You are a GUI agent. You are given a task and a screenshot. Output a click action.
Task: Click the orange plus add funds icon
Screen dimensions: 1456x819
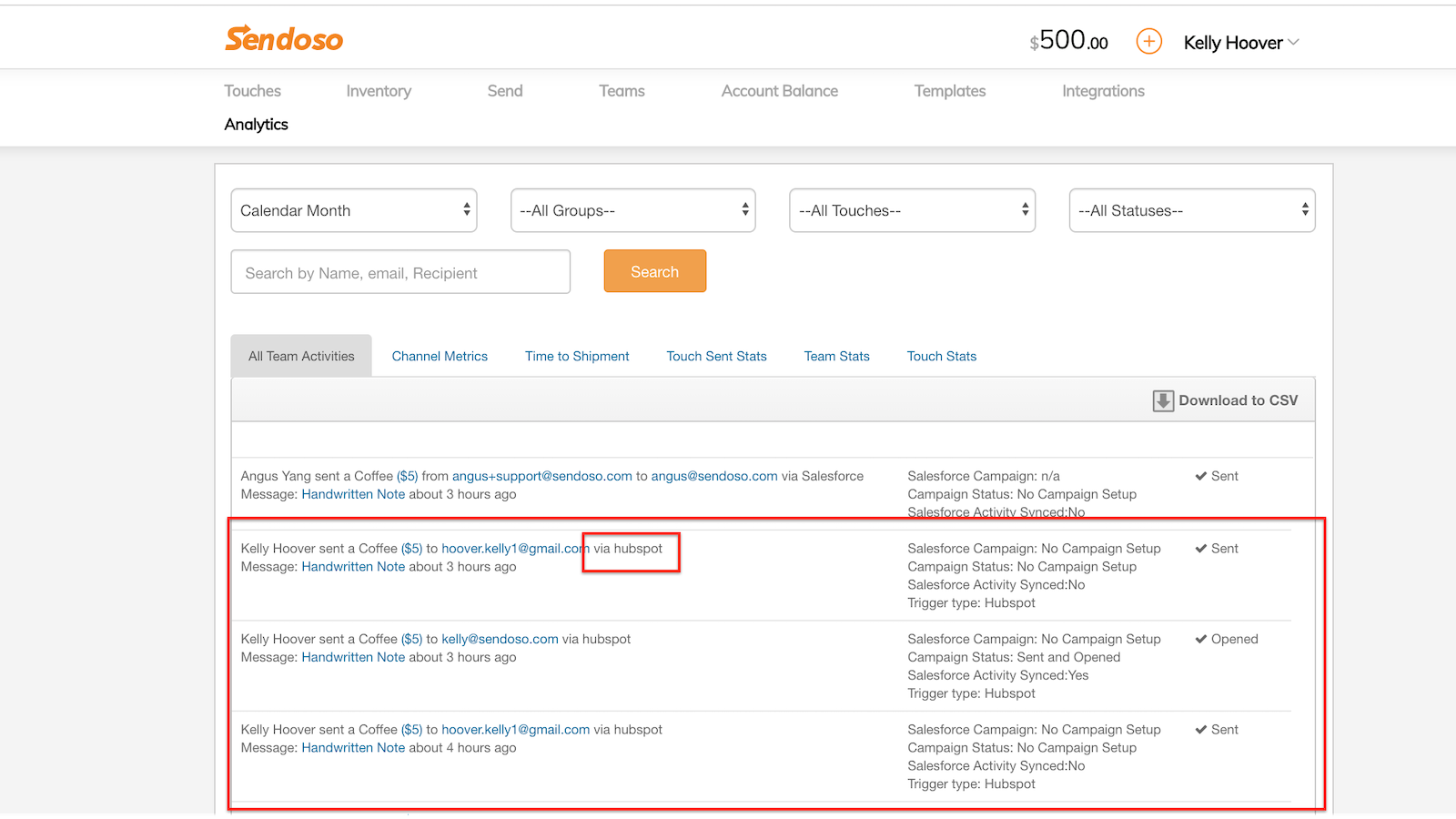point(1148,42)
